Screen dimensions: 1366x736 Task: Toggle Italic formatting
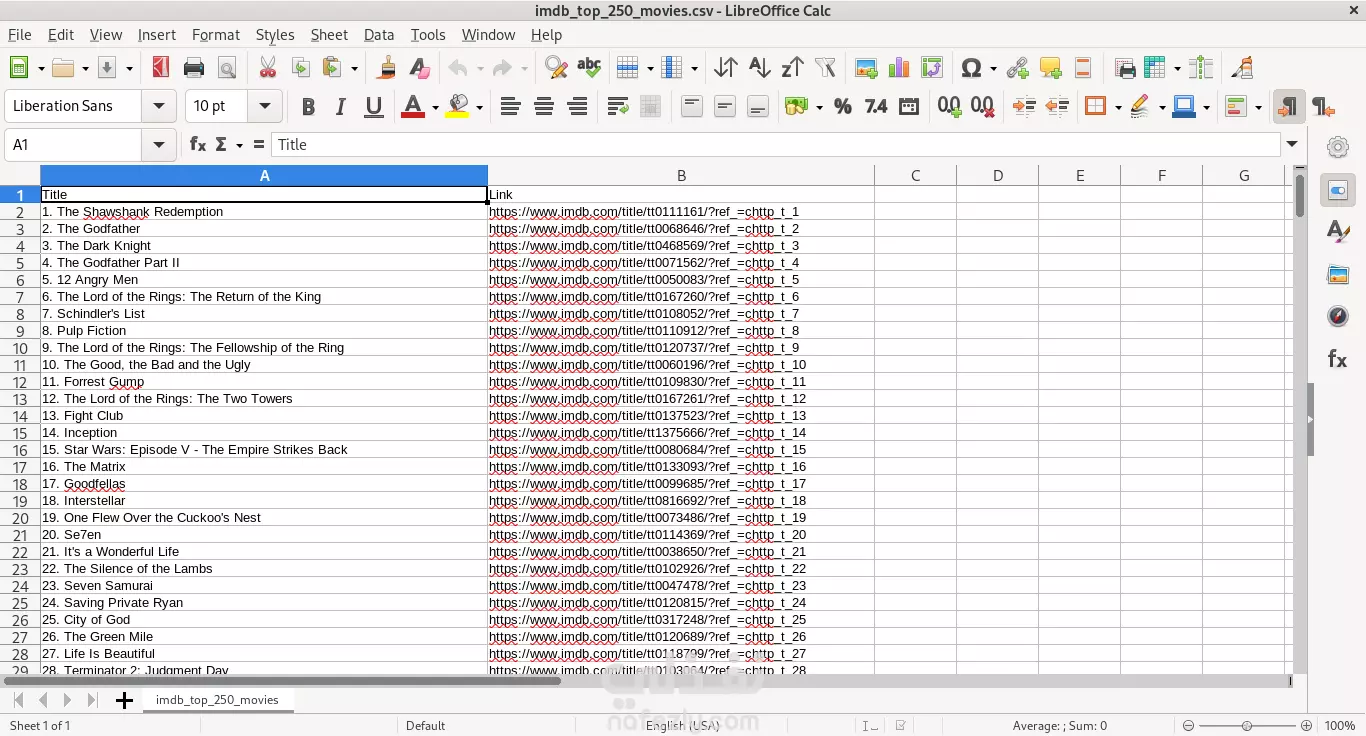[341, 106]
